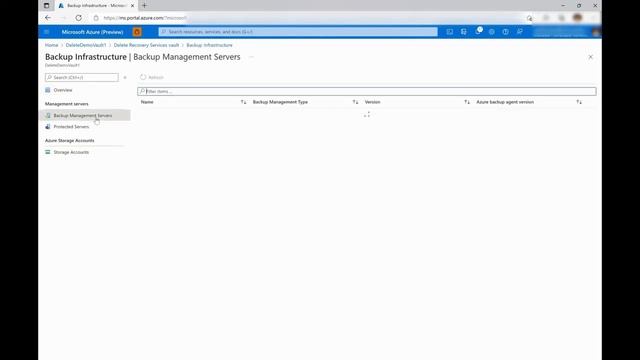Open the browser profile avatar
This screenshot has width=640, height=360.
577,18
